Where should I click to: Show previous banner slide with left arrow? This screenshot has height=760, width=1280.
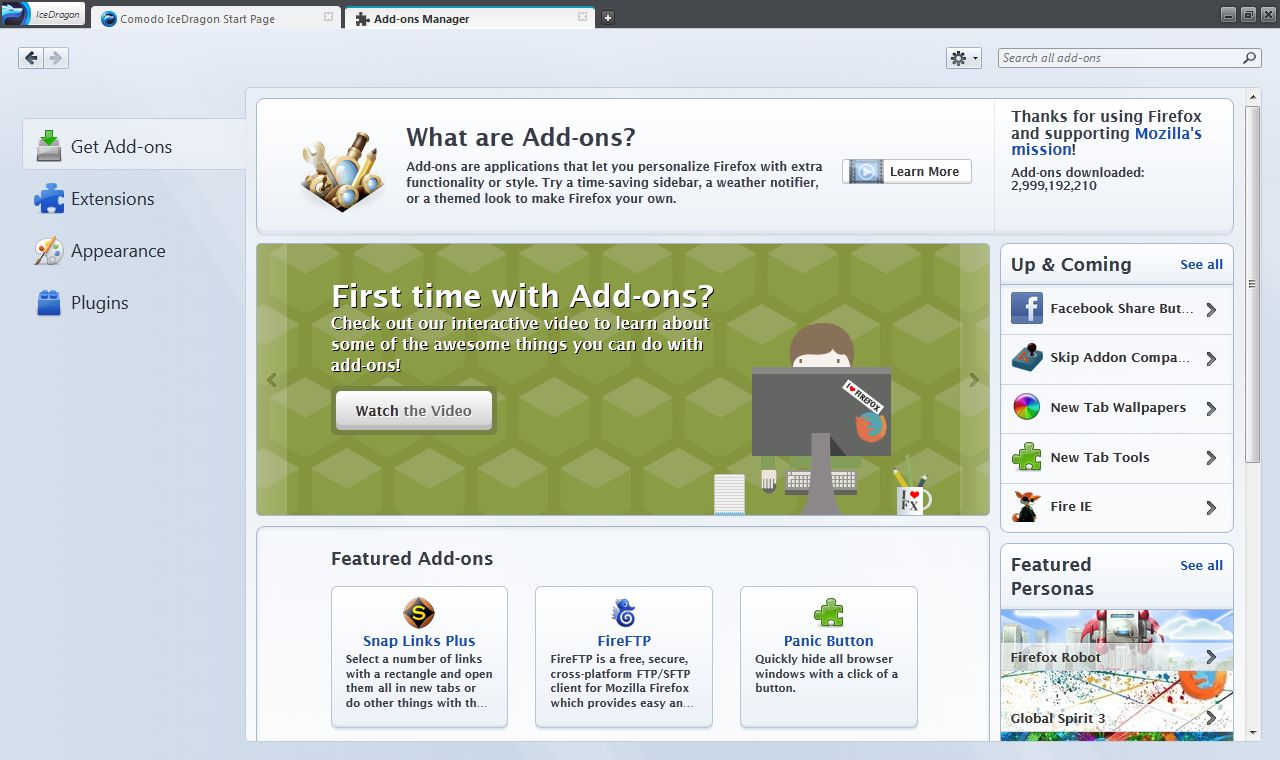coord(271,380)
